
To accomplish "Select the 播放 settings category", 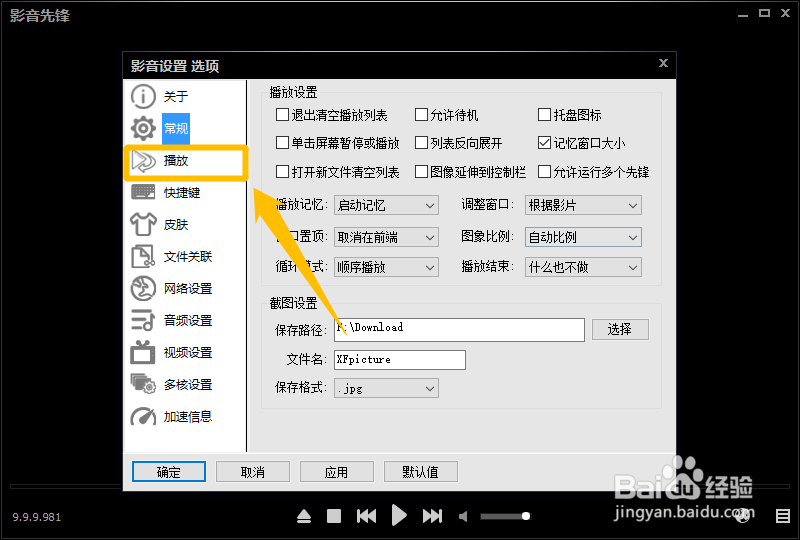I will tap(176, 161).
